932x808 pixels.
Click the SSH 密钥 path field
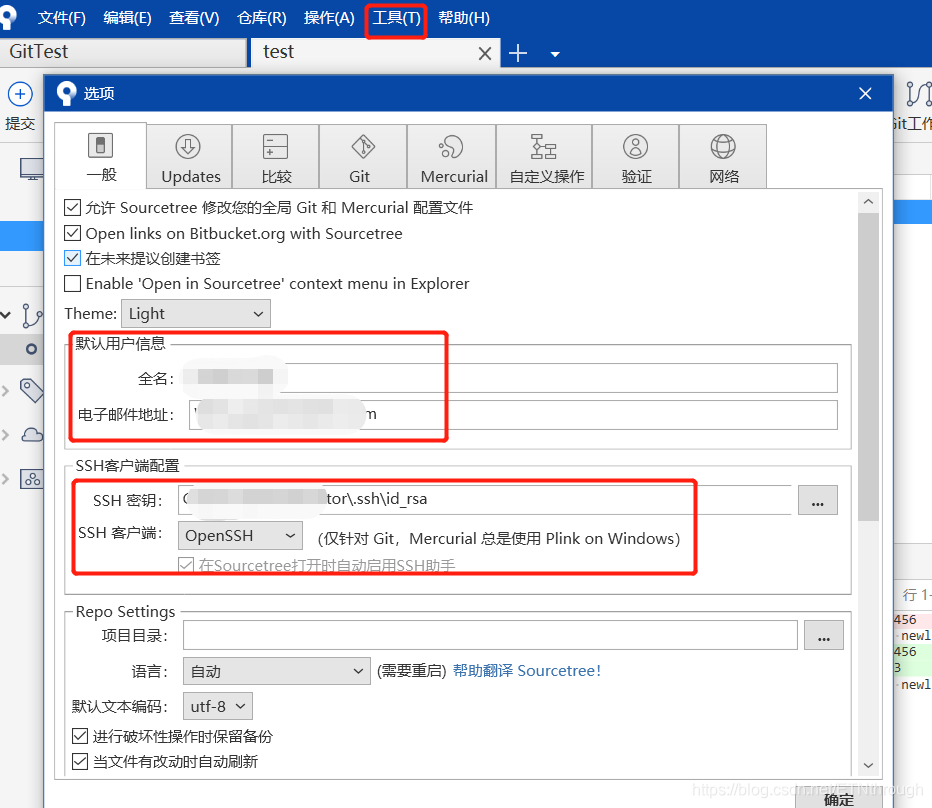coord(484,500)
